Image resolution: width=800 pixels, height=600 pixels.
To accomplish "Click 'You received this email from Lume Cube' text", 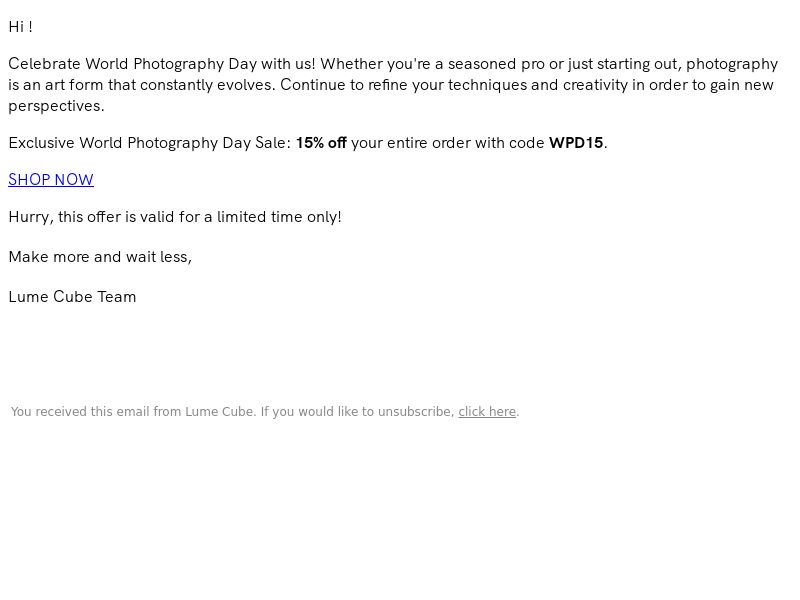I will (x=133, y=412).
